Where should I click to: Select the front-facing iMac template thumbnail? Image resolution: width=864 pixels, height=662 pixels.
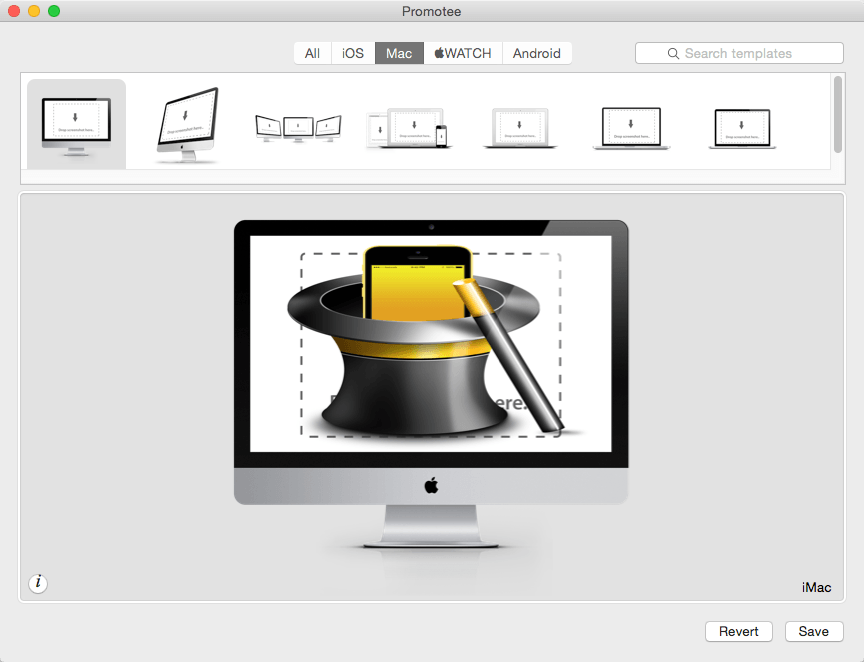[x=77, y=125]
